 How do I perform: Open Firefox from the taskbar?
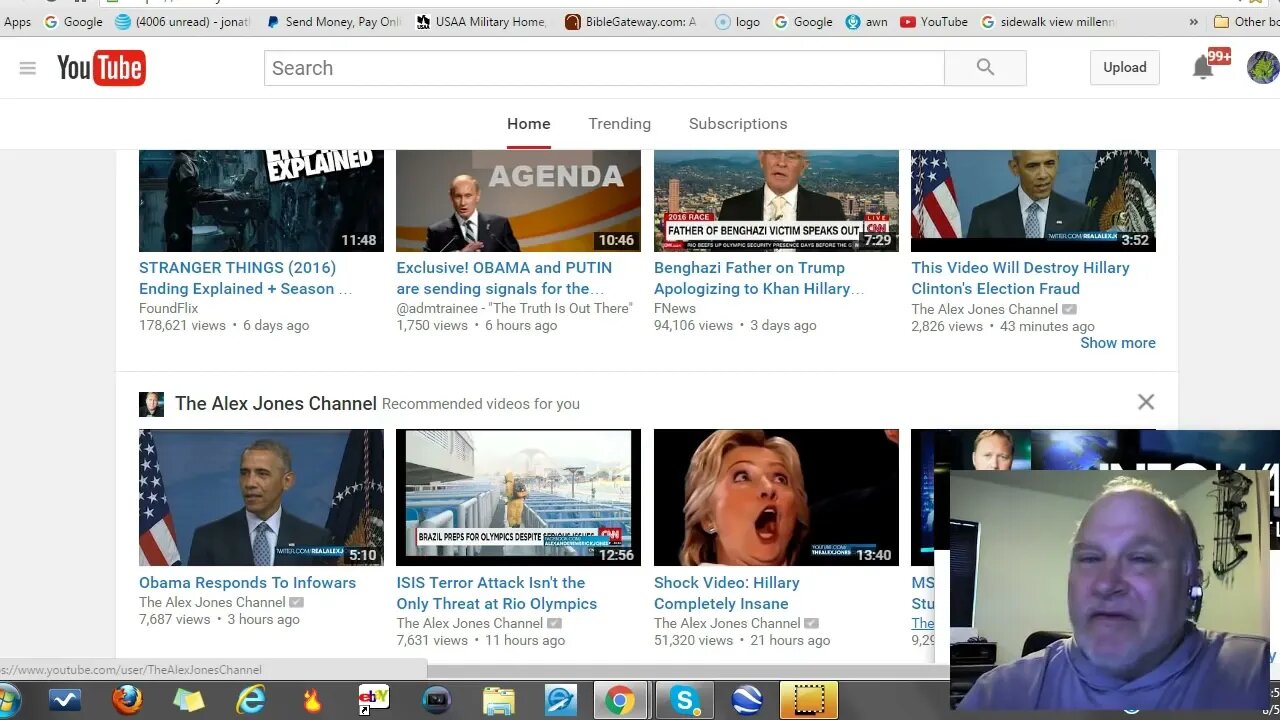pyautogui.click(x=127, y=700)
